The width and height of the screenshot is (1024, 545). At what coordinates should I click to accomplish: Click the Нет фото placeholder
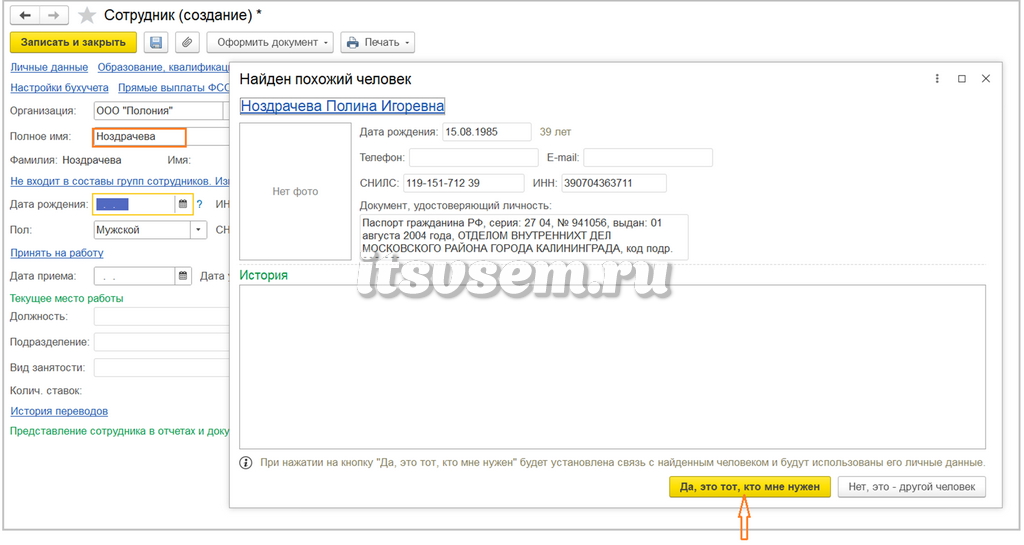tap(295, 192)
